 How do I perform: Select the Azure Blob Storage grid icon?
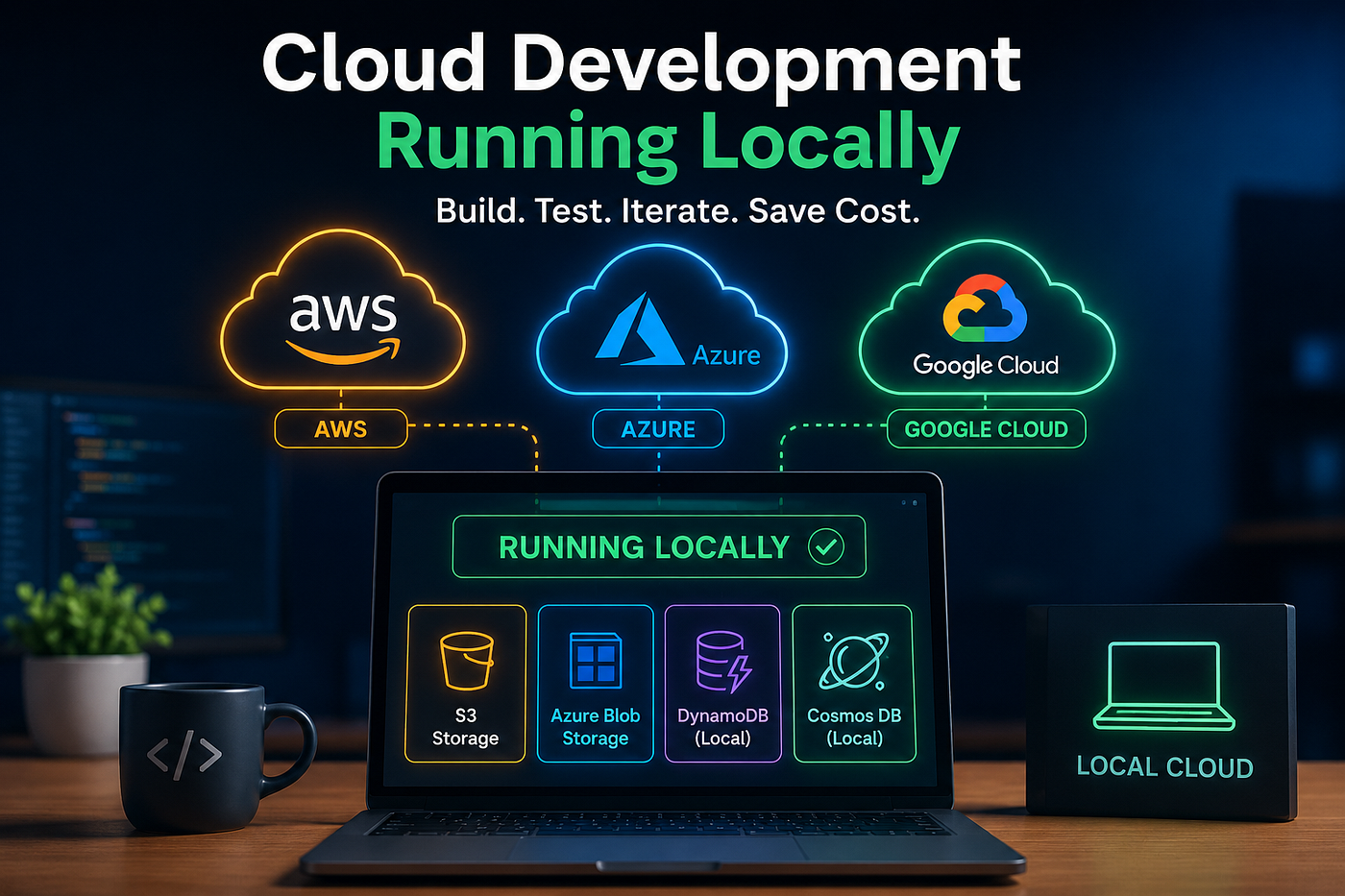click(x=596, y=660)
